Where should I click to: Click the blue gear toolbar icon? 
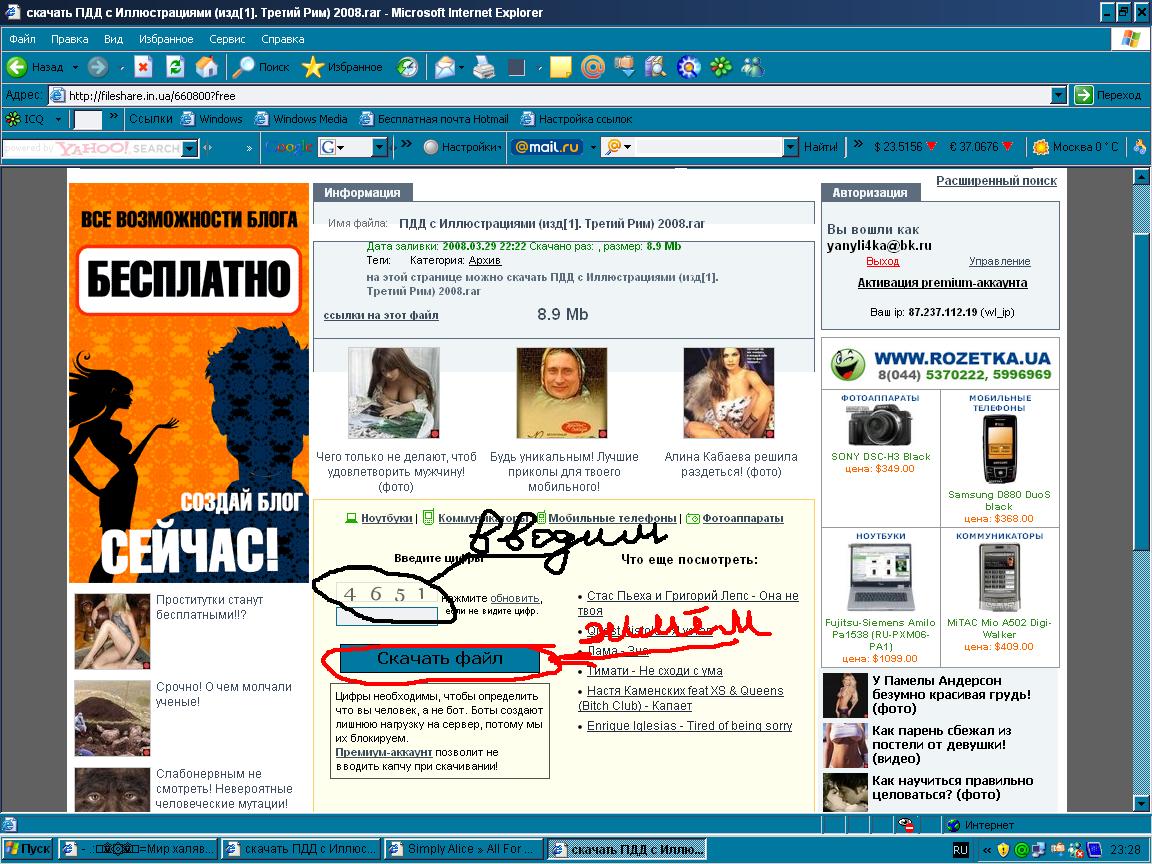coord(688,67)
